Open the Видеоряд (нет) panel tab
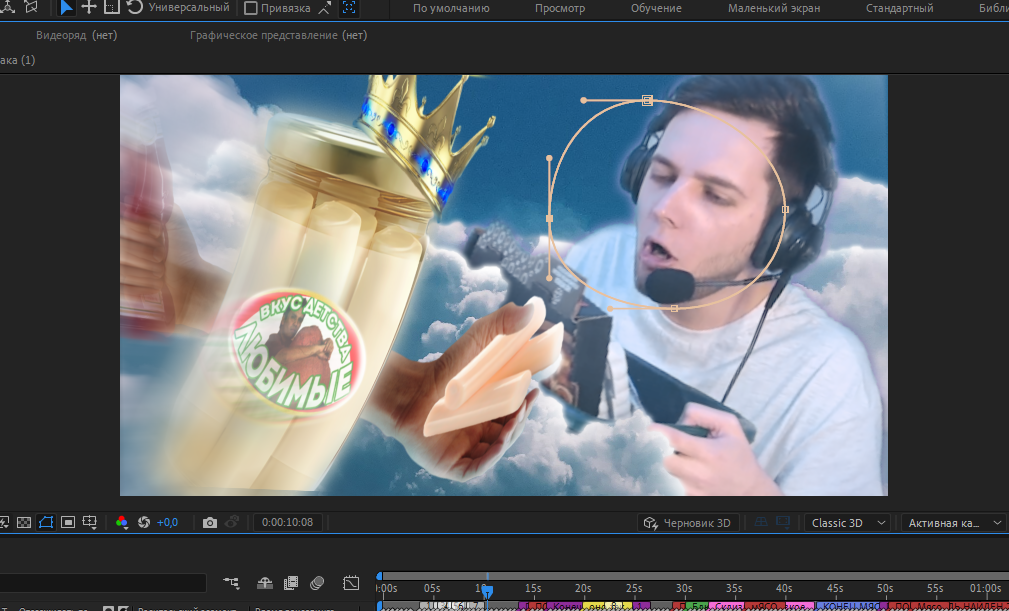 coord(77,35)
